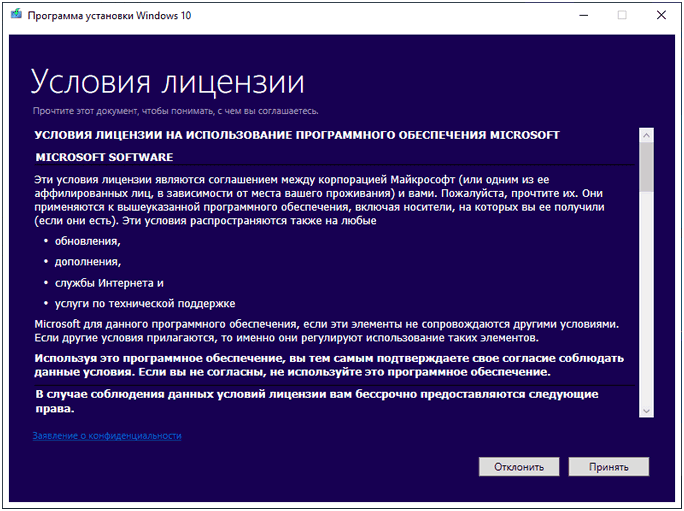Click the paragraph starting 'Microsoft для данного программного'

pyautogui.click(x=327, y=331)
